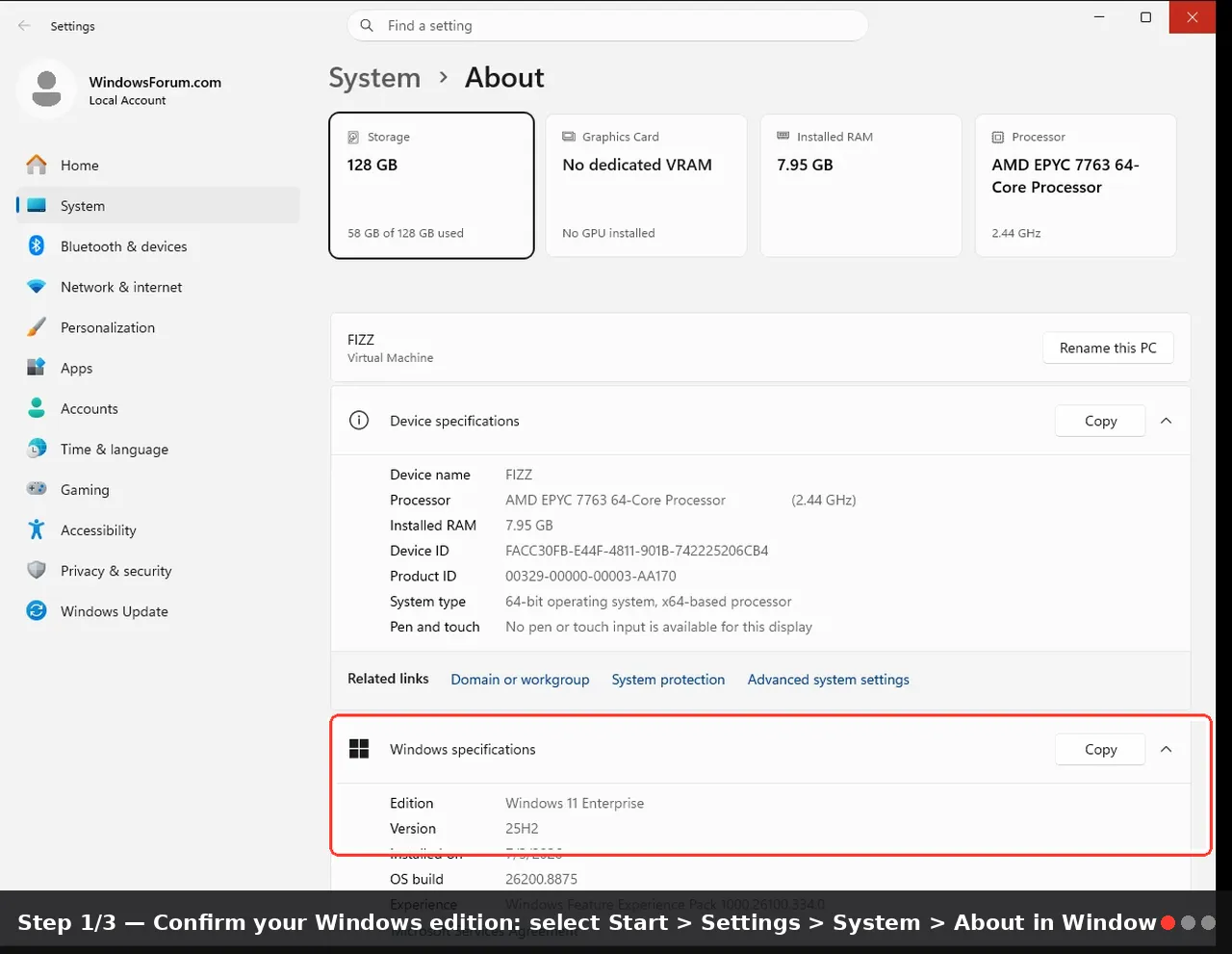Click the FIZZ Virtual Machine name
Viewport: 1232px width, 954px height.
tap(390, 348)
